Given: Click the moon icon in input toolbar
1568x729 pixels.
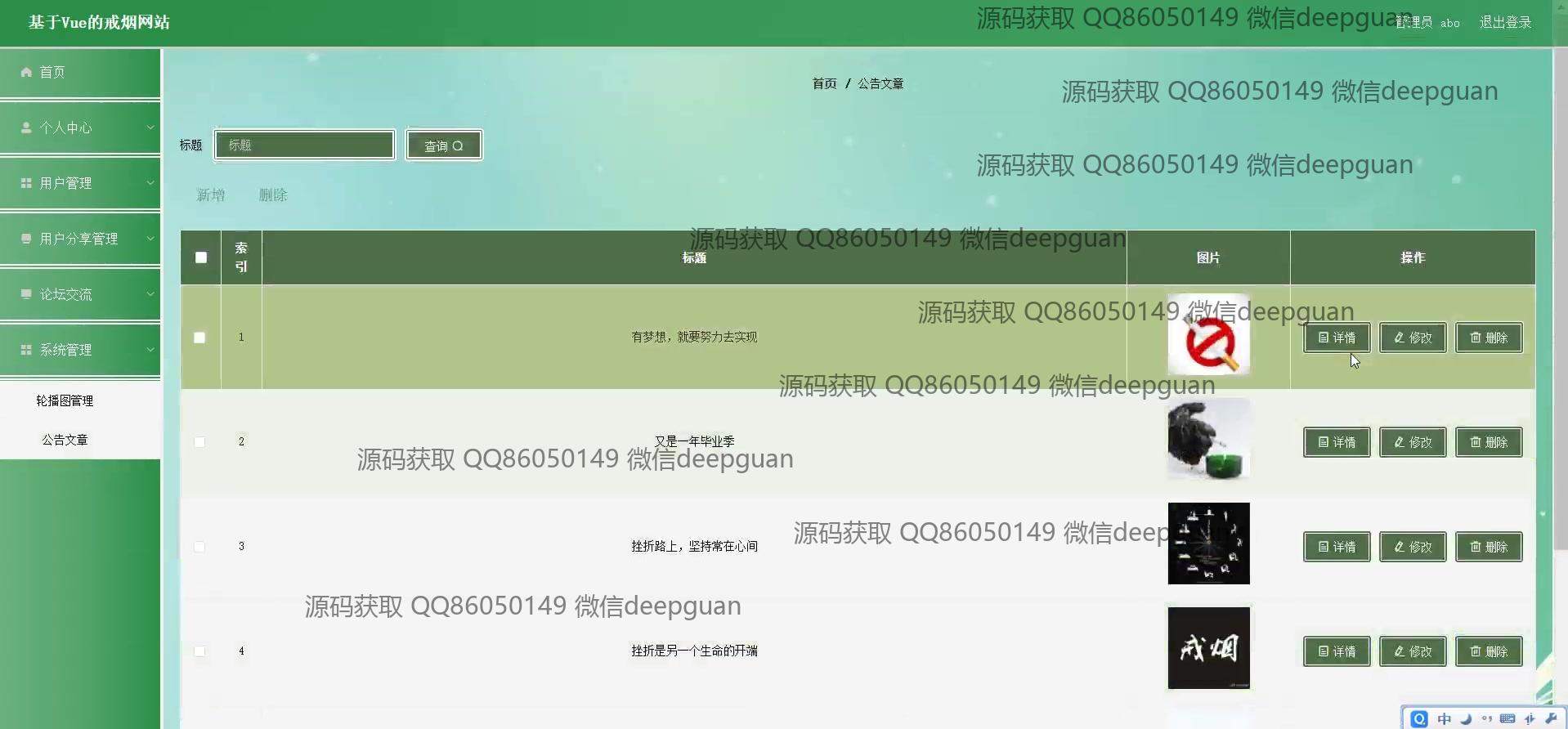Looking at the screenshot, I should [1466, 719].
